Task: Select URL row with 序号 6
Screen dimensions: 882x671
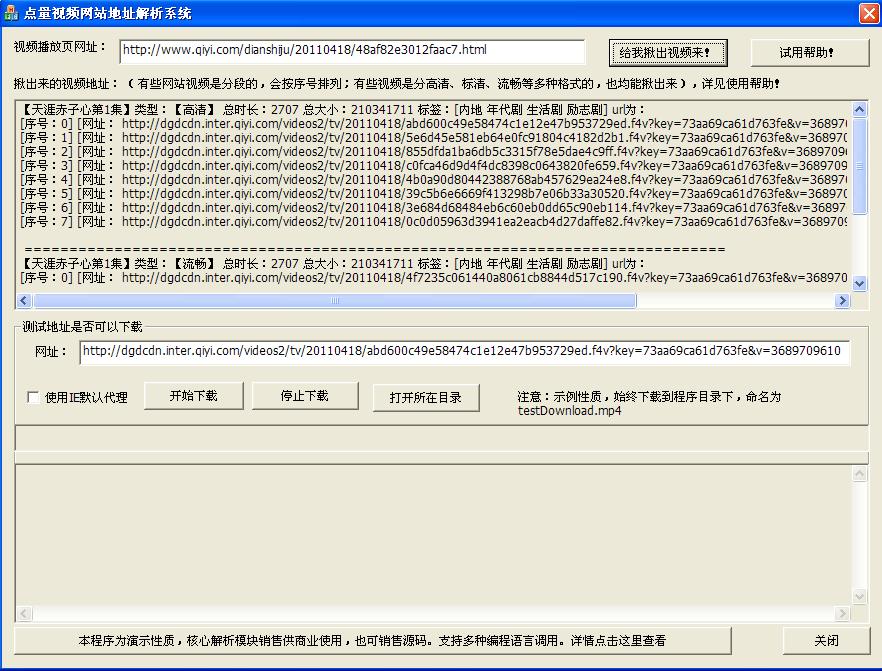Action: click(x=433, y=208)
